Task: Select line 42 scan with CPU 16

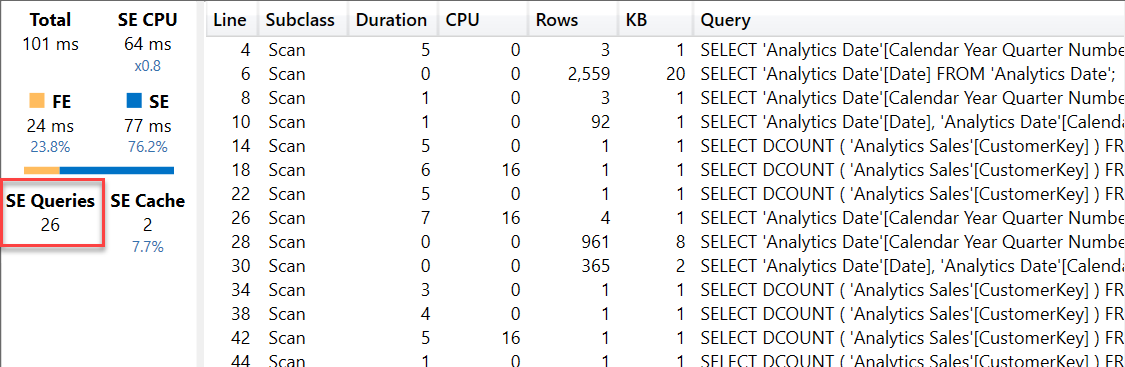Action: (665, 338)
